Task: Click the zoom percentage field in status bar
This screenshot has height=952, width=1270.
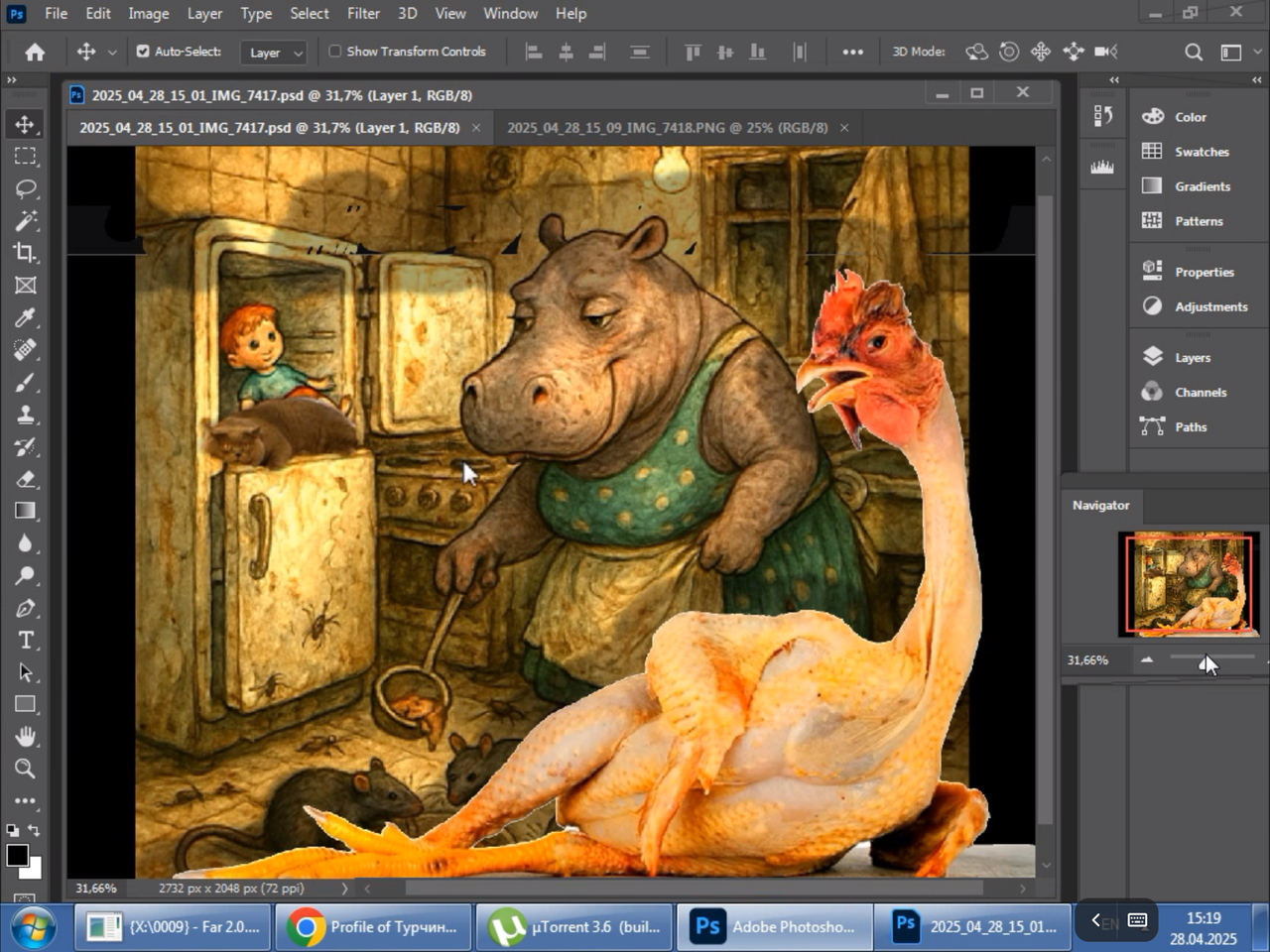Action: (x=96, y=889)
